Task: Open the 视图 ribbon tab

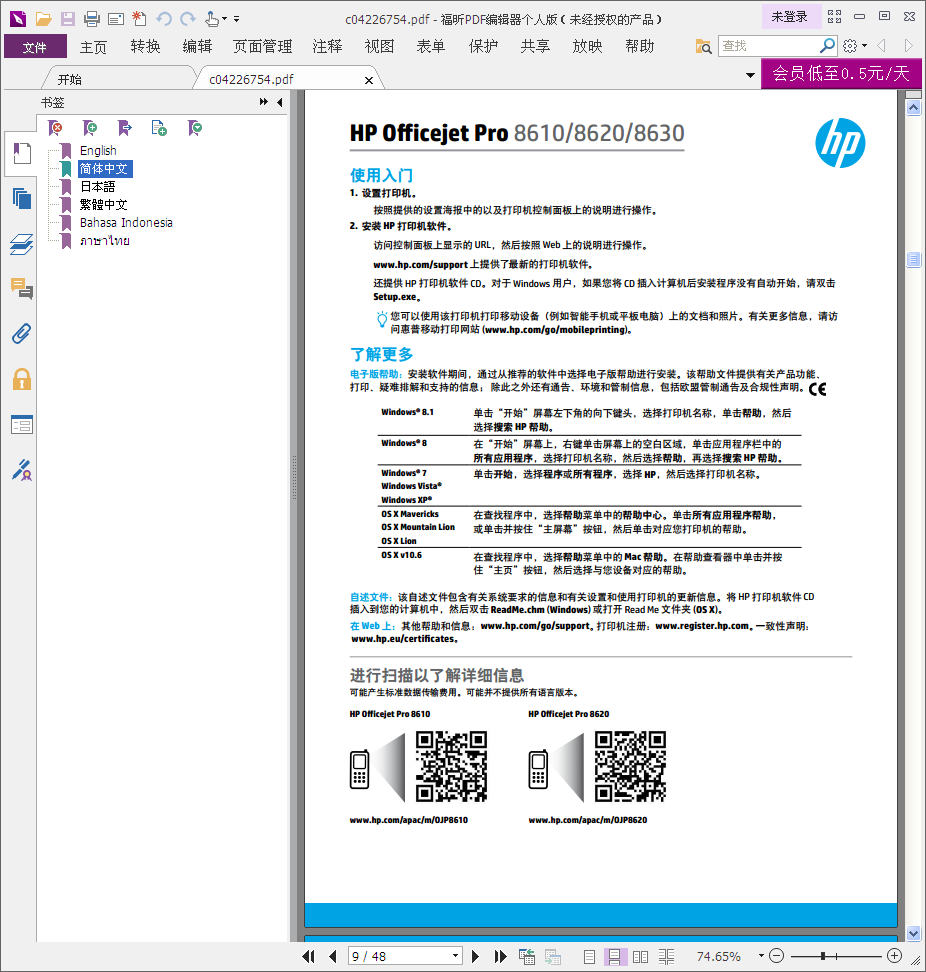Action: coord(379,46)
